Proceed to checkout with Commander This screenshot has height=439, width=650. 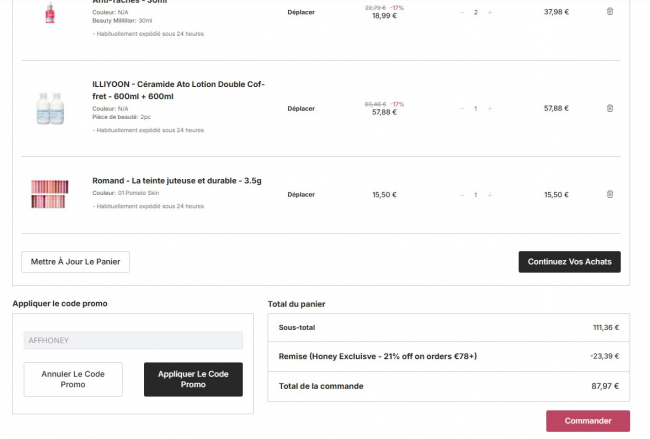(x=587, y=421)
